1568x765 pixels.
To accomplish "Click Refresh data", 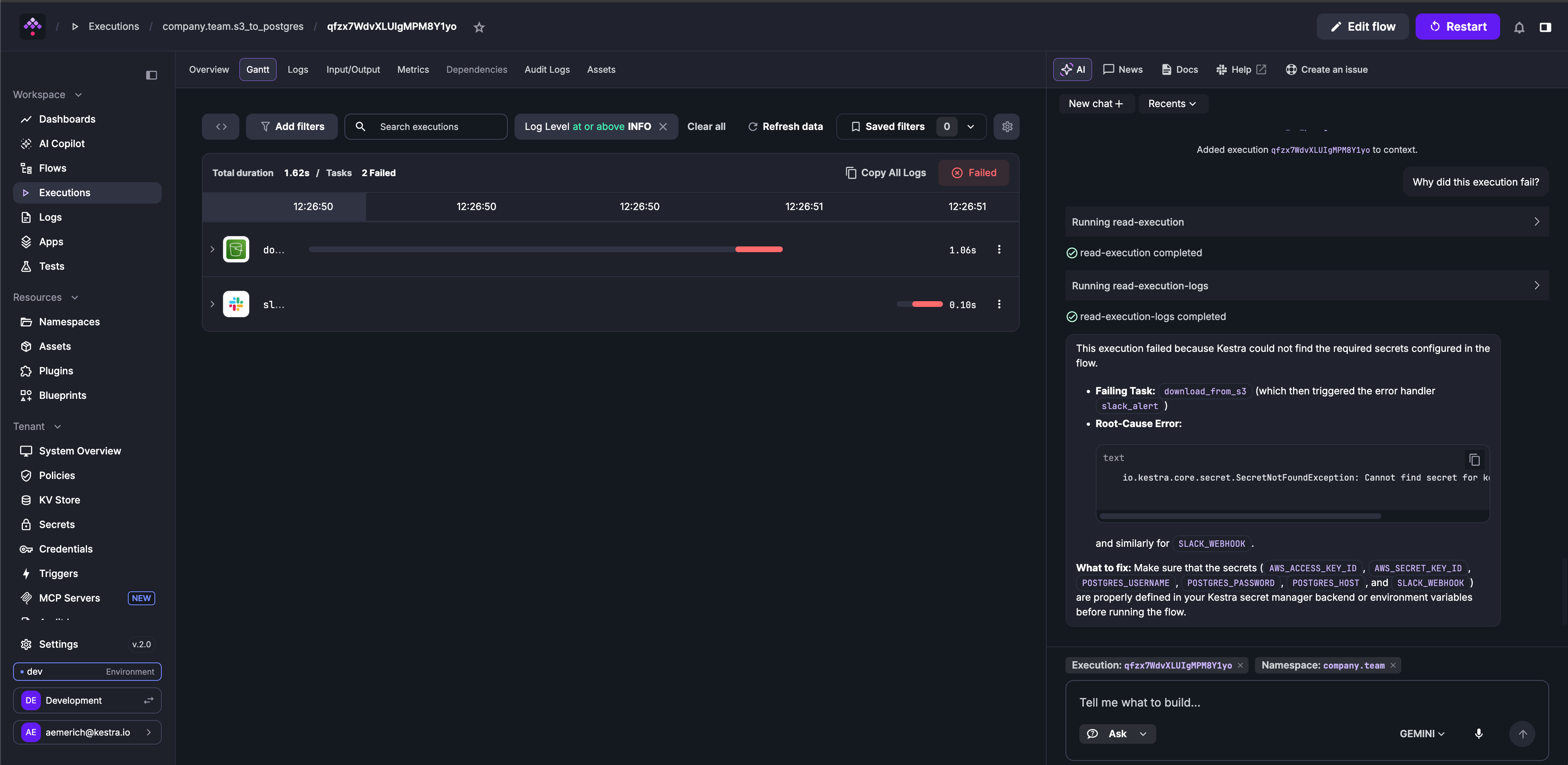I will [785, 127].
